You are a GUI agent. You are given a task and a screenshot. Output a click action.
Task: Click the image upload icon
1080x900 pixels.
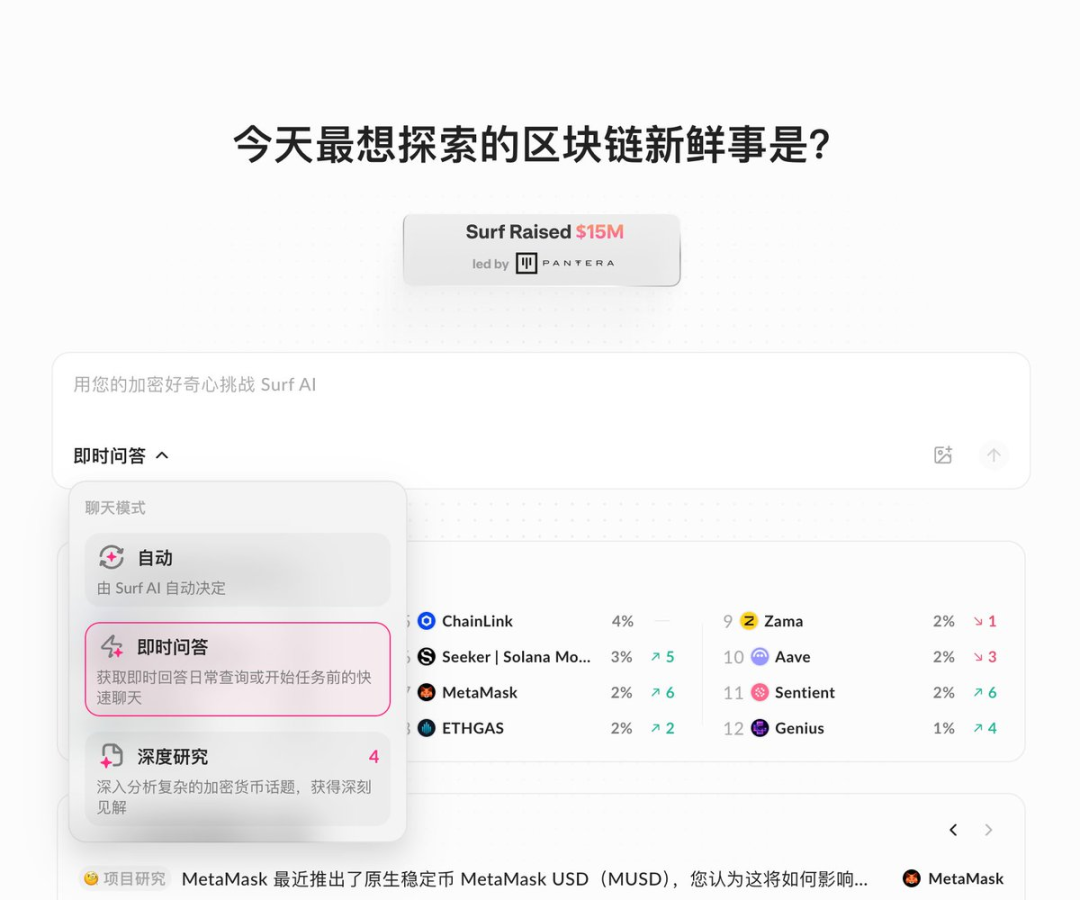[943, 456]
